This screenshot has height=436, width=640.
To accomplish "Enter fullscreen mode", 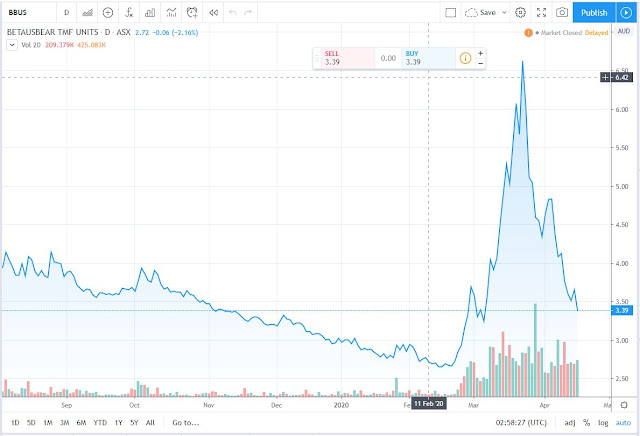I will pos(541,13).
